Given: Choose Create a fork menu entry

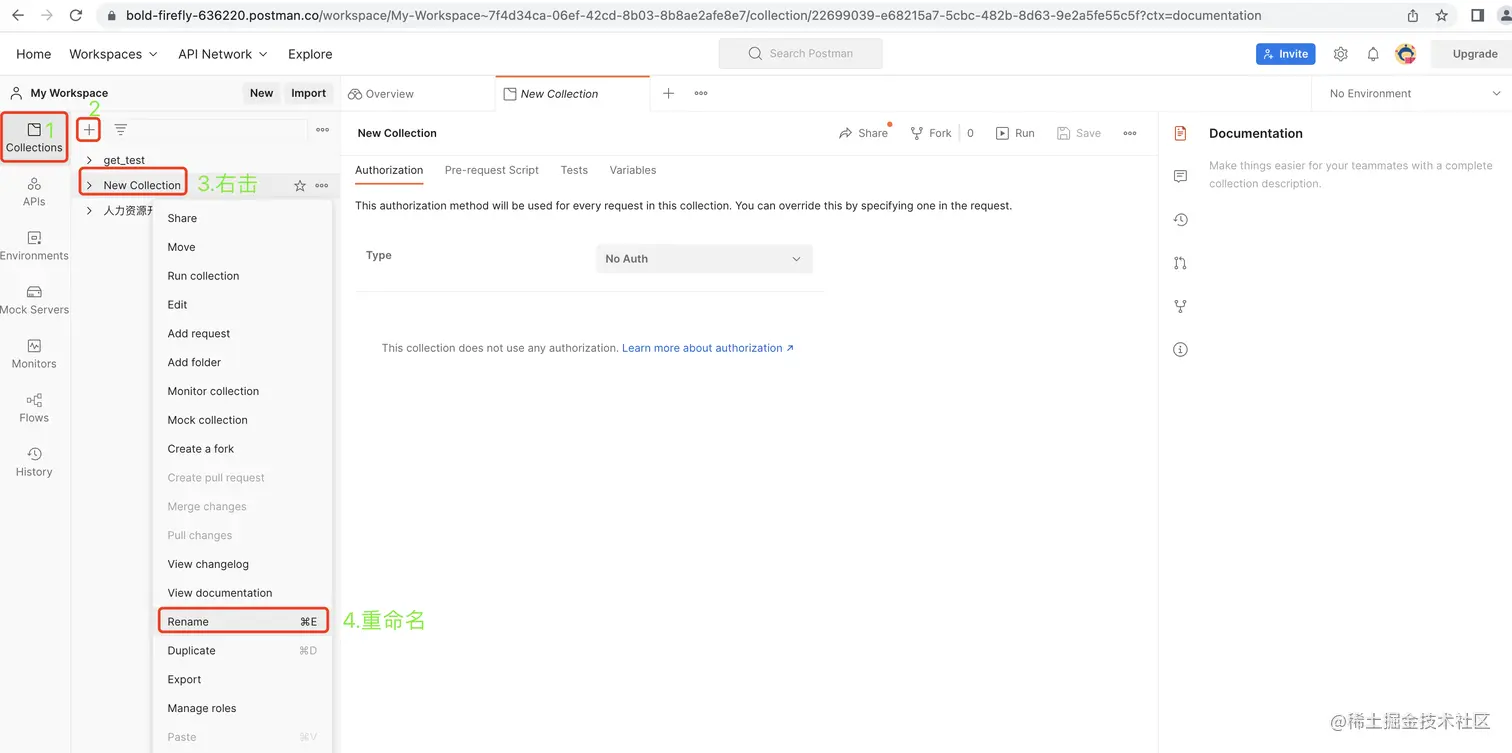Looking at the screenshot, I should (x=243, y=449).
